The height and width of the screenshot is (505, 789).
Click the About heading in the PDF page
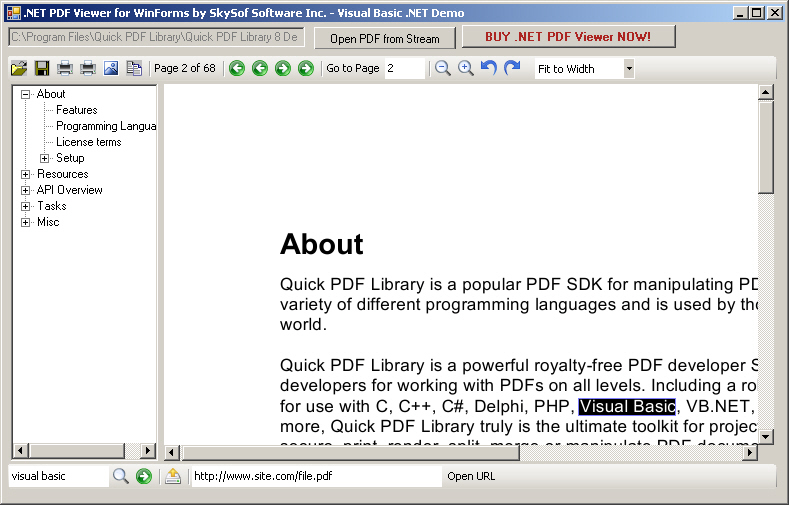coord(322,244)
